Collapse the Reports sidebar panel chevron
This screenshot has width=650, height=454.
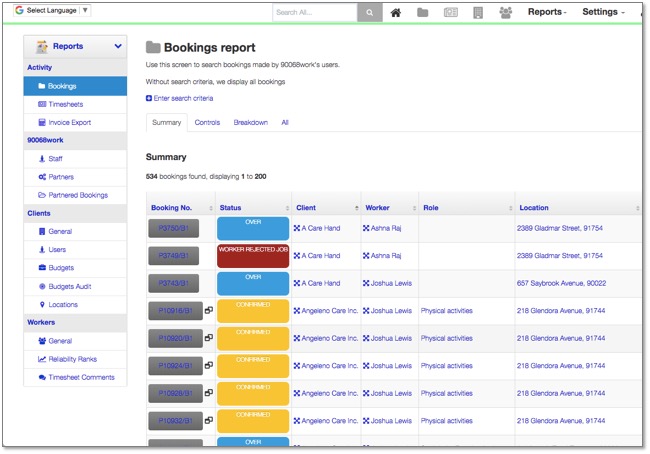click(x=118, y=46)
